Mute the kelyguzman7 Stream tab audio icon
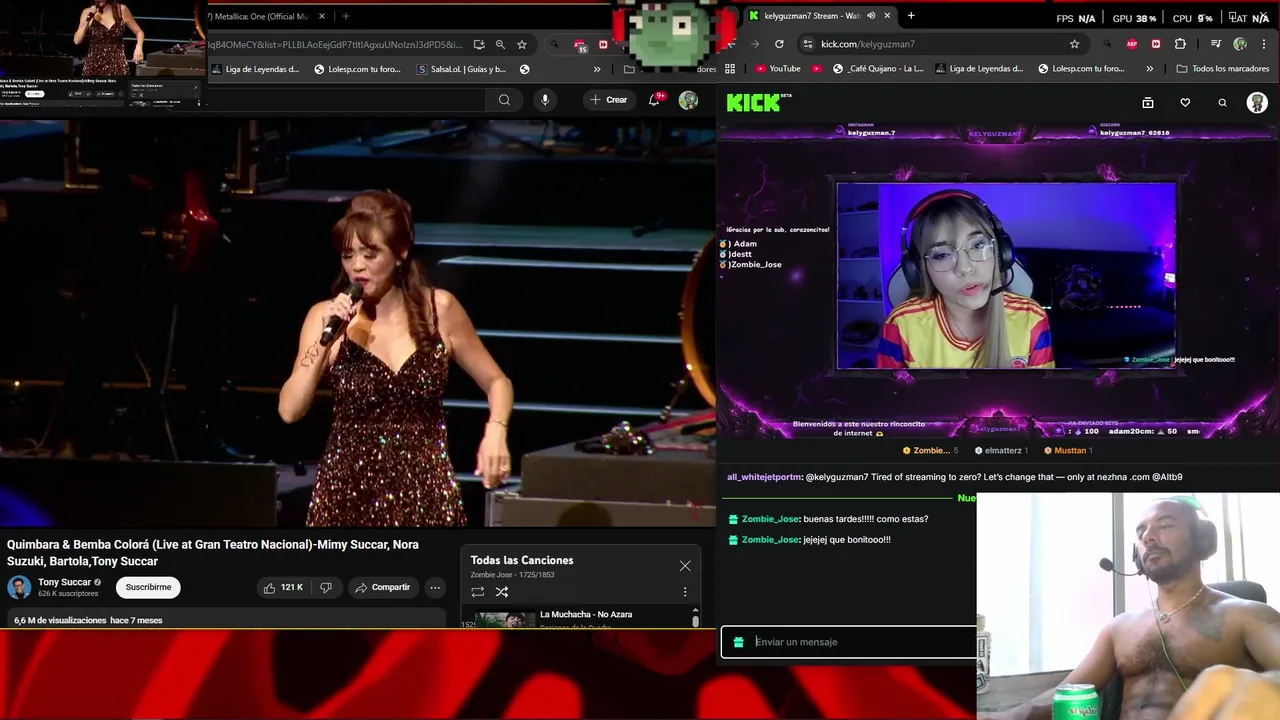The width and height of the screenshot is (1280, 720). tap(871, 16)
